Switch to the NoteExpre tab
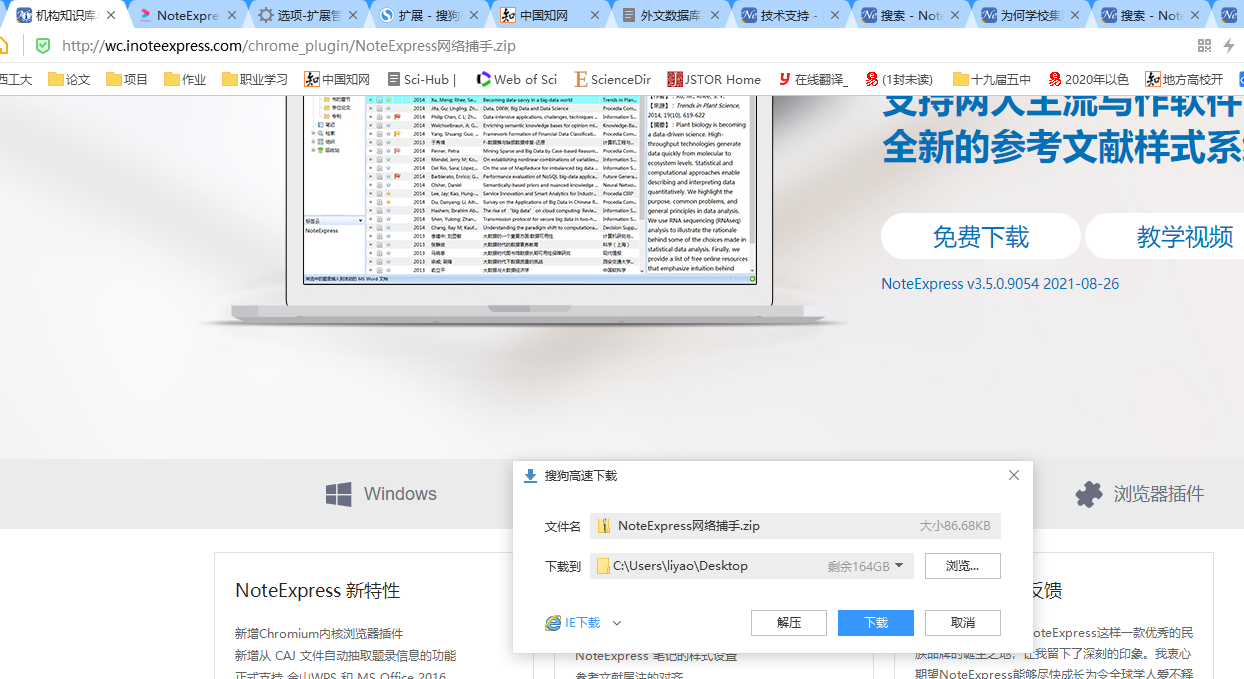1244x679 pixels. (x=186, y=15)
